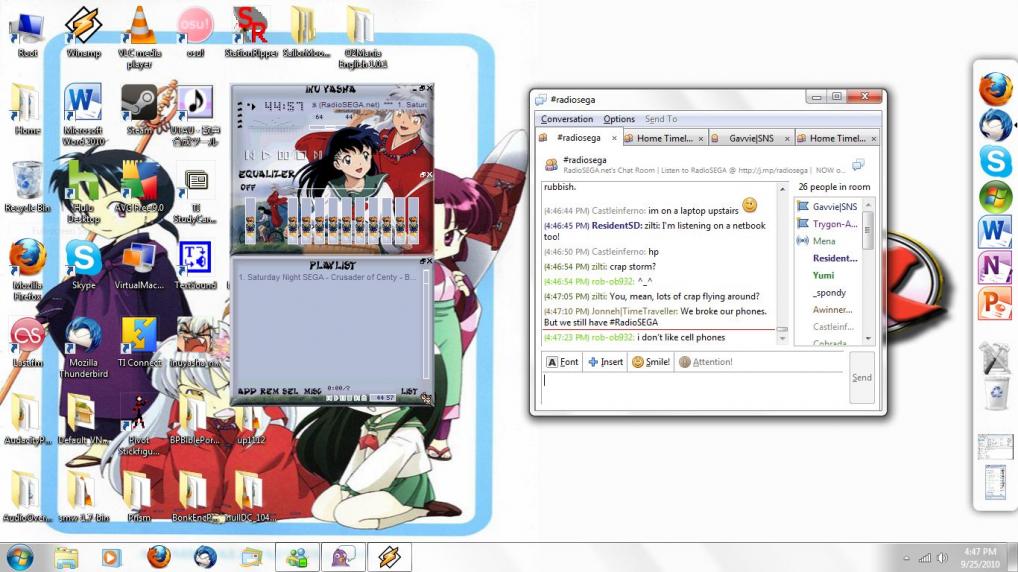Open the Smile! emoticon picker
Screen dimensions: 1018x572
coord(651,362)
